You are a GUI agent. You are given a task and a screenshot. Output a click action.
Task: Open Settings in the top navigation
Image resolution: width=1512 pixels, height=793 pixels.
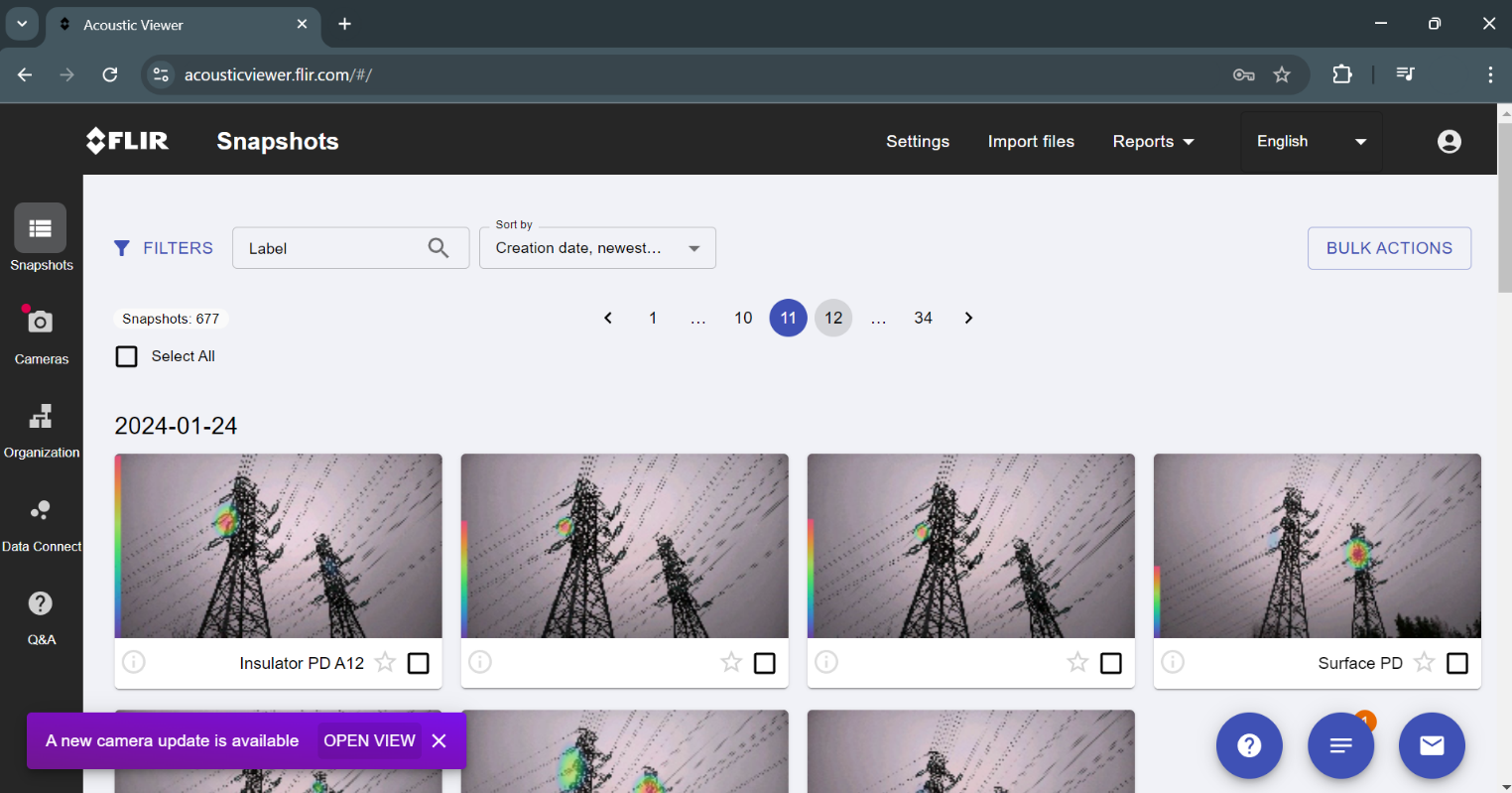point(917,142)
